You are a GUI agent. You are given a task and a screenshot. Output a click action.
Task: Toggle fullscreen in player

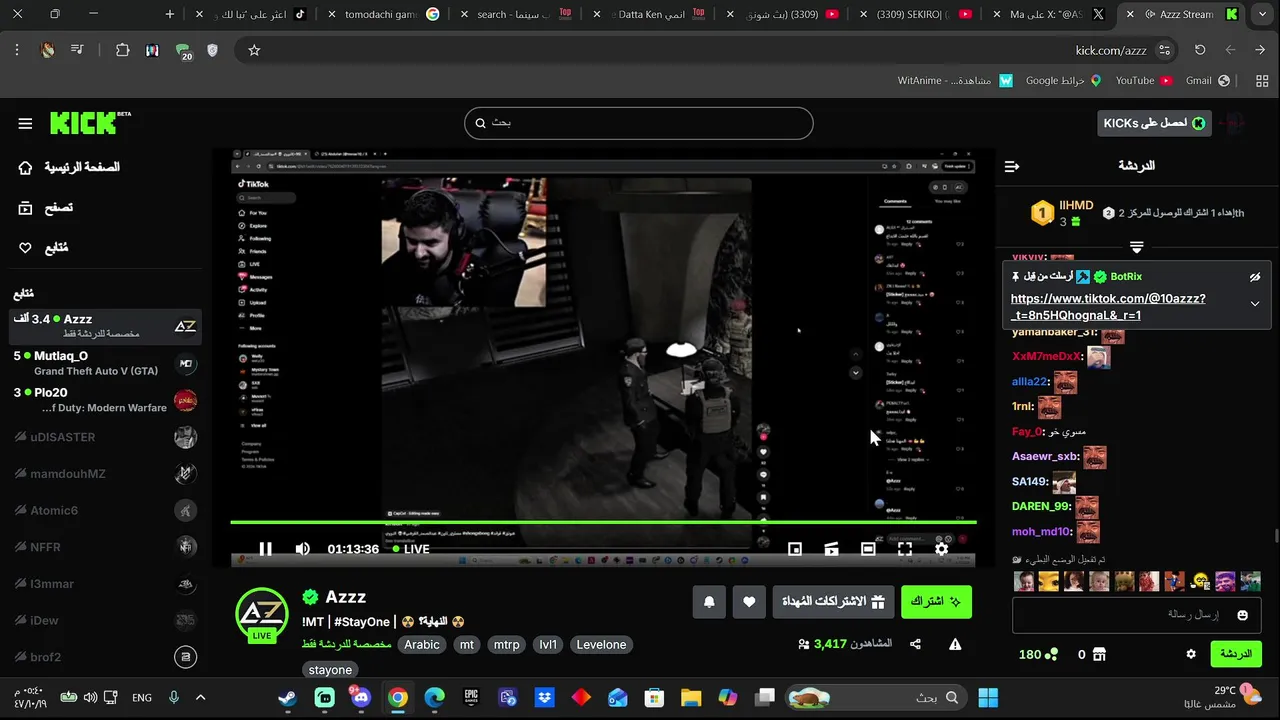click(905, 549)
